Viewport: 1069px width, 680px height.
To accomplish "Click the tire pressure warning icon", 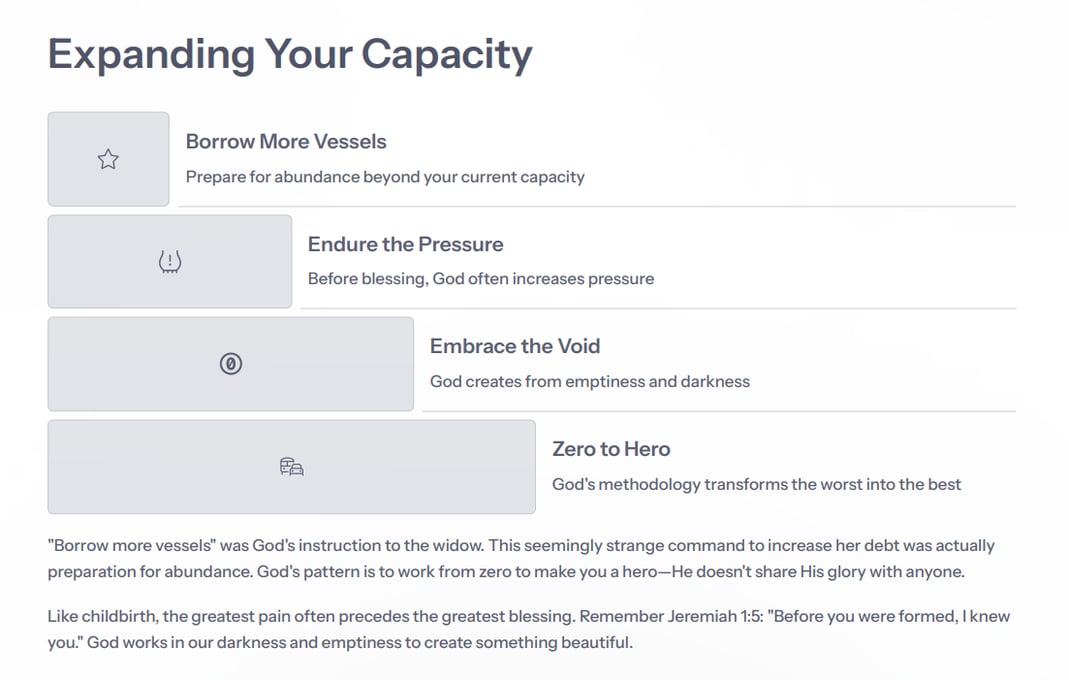I will coord(170,262).
